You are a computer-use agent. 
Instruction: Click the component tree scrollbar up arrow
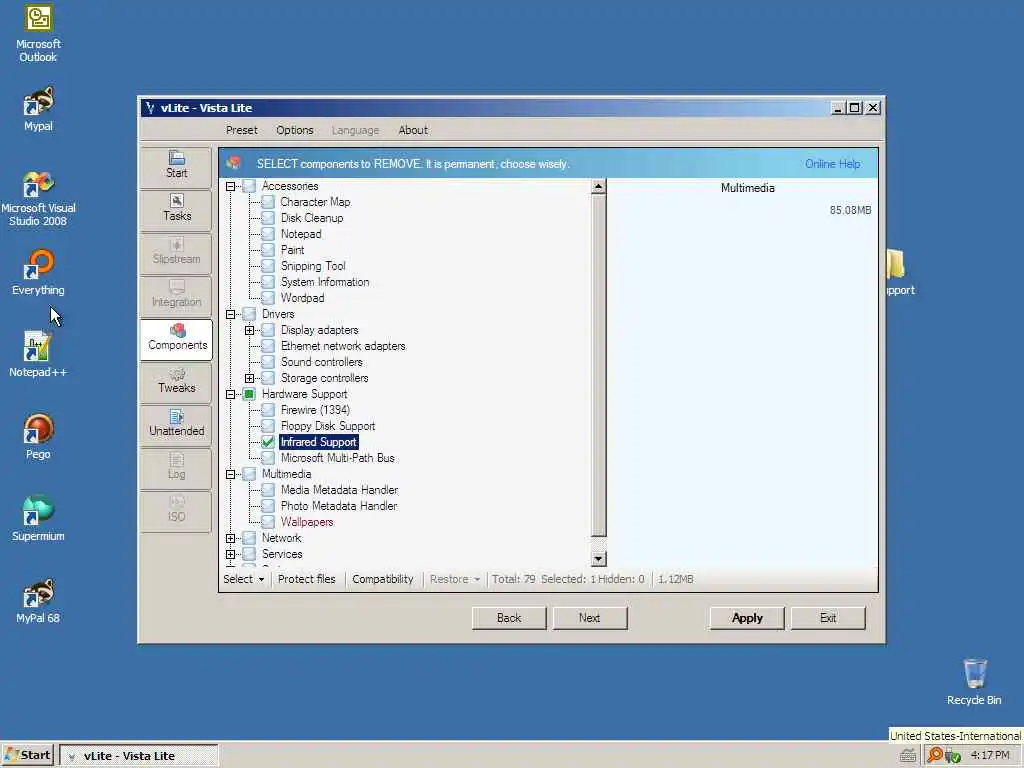point(598,187)
